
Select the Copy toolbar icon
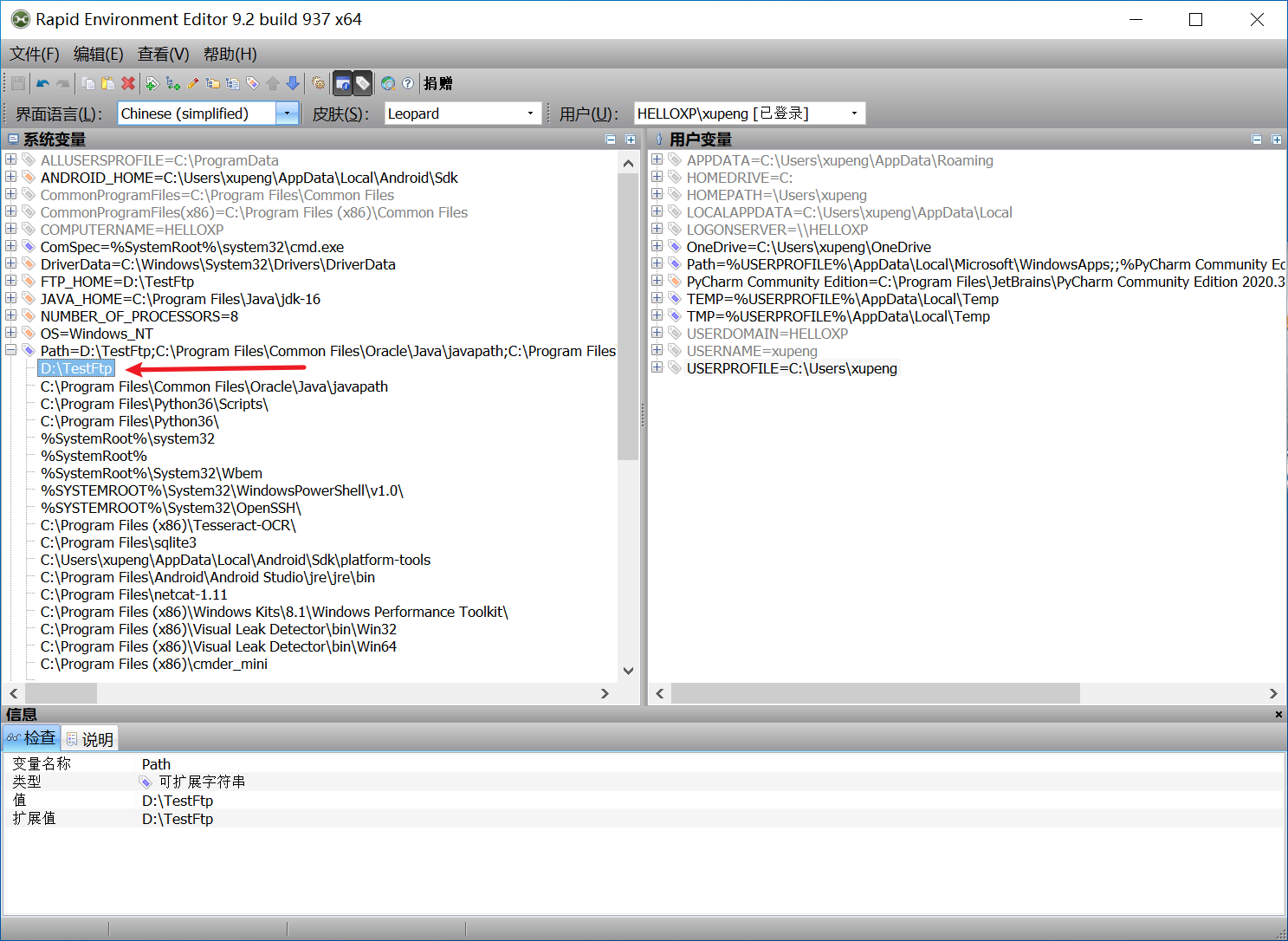tap(88, 82)
